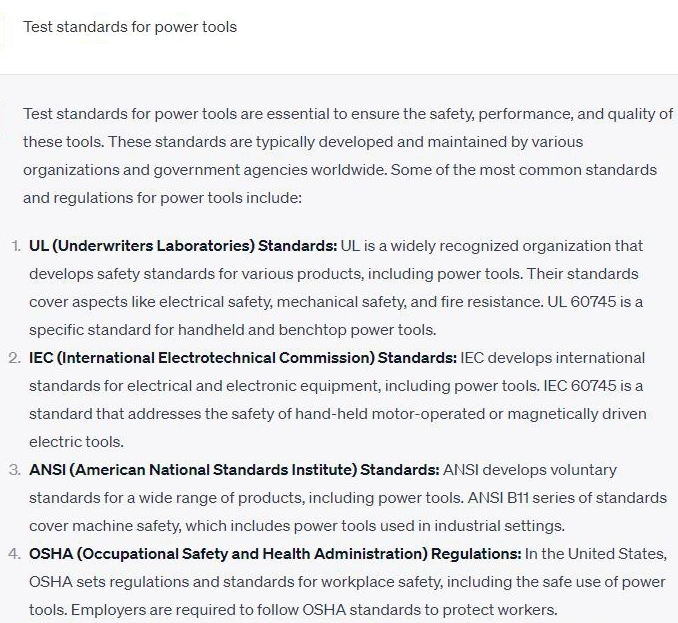Click the intro line starting "these tools. These standards"
678x623 pixels.
(303, 142)
